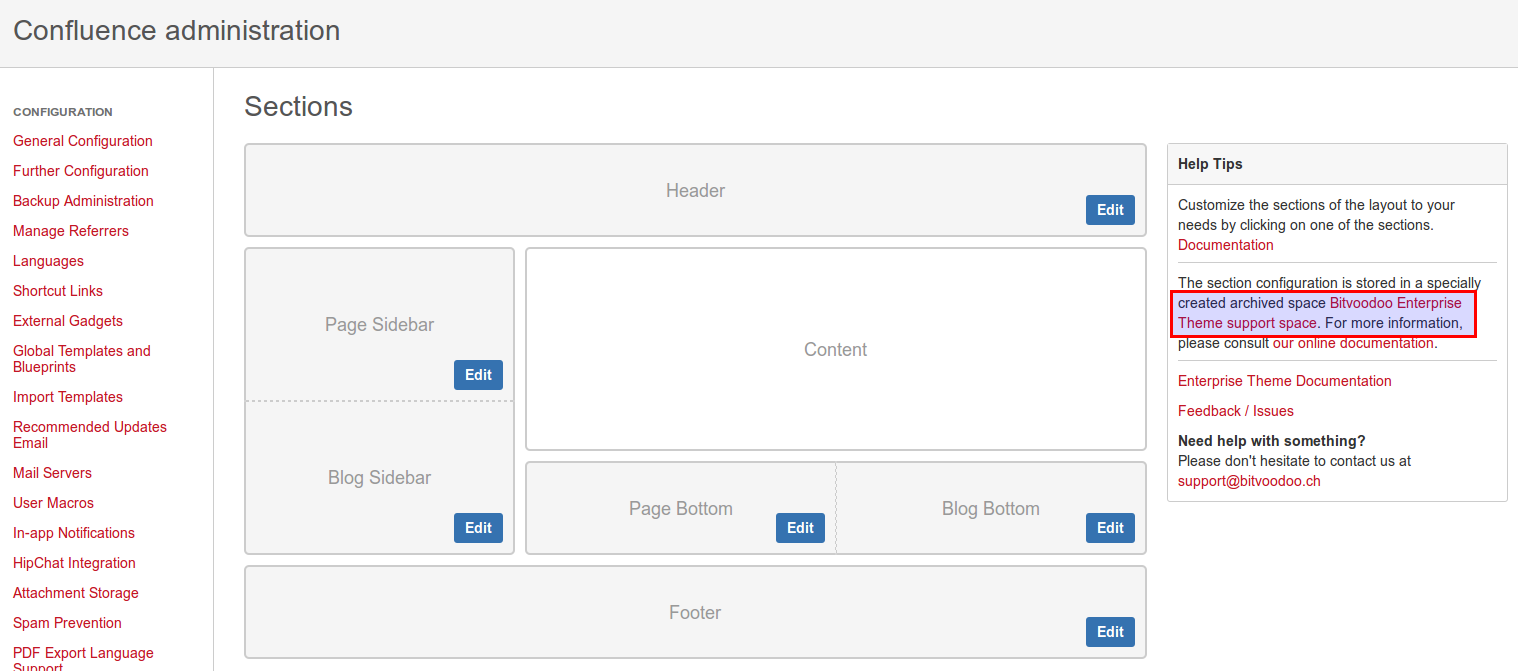Go to Mail Servers settings

(x=52, y=473)
